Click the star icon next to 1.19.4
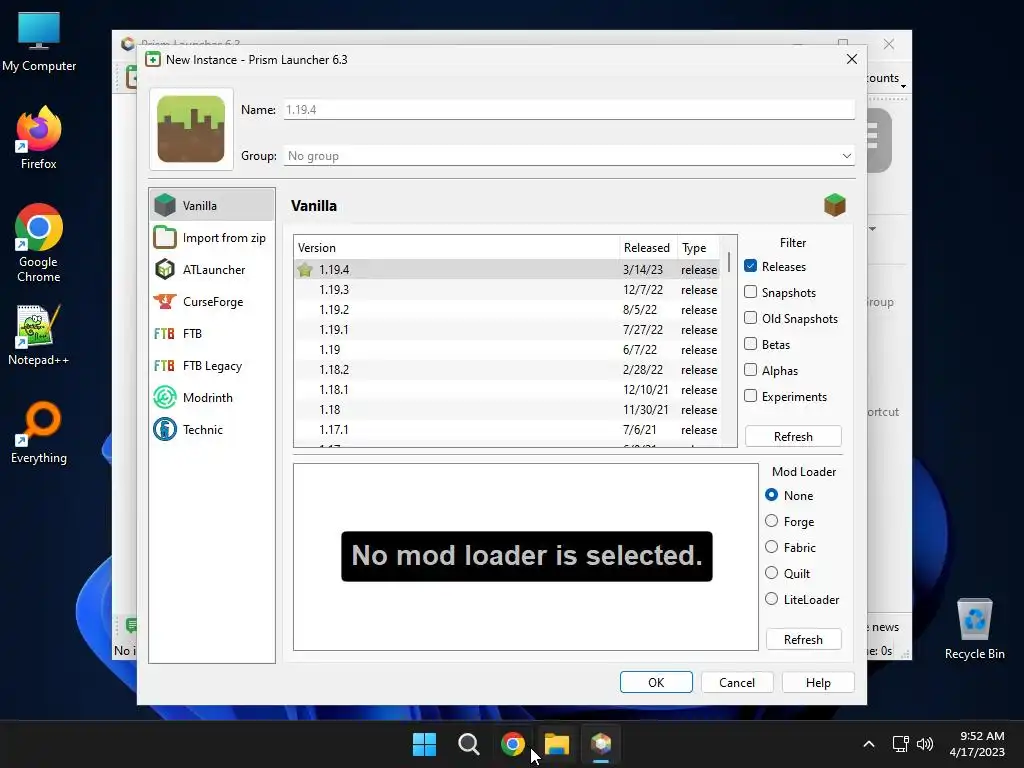Screen dimensions: 1024x768 pyautogui.click(x=305, y=270)
